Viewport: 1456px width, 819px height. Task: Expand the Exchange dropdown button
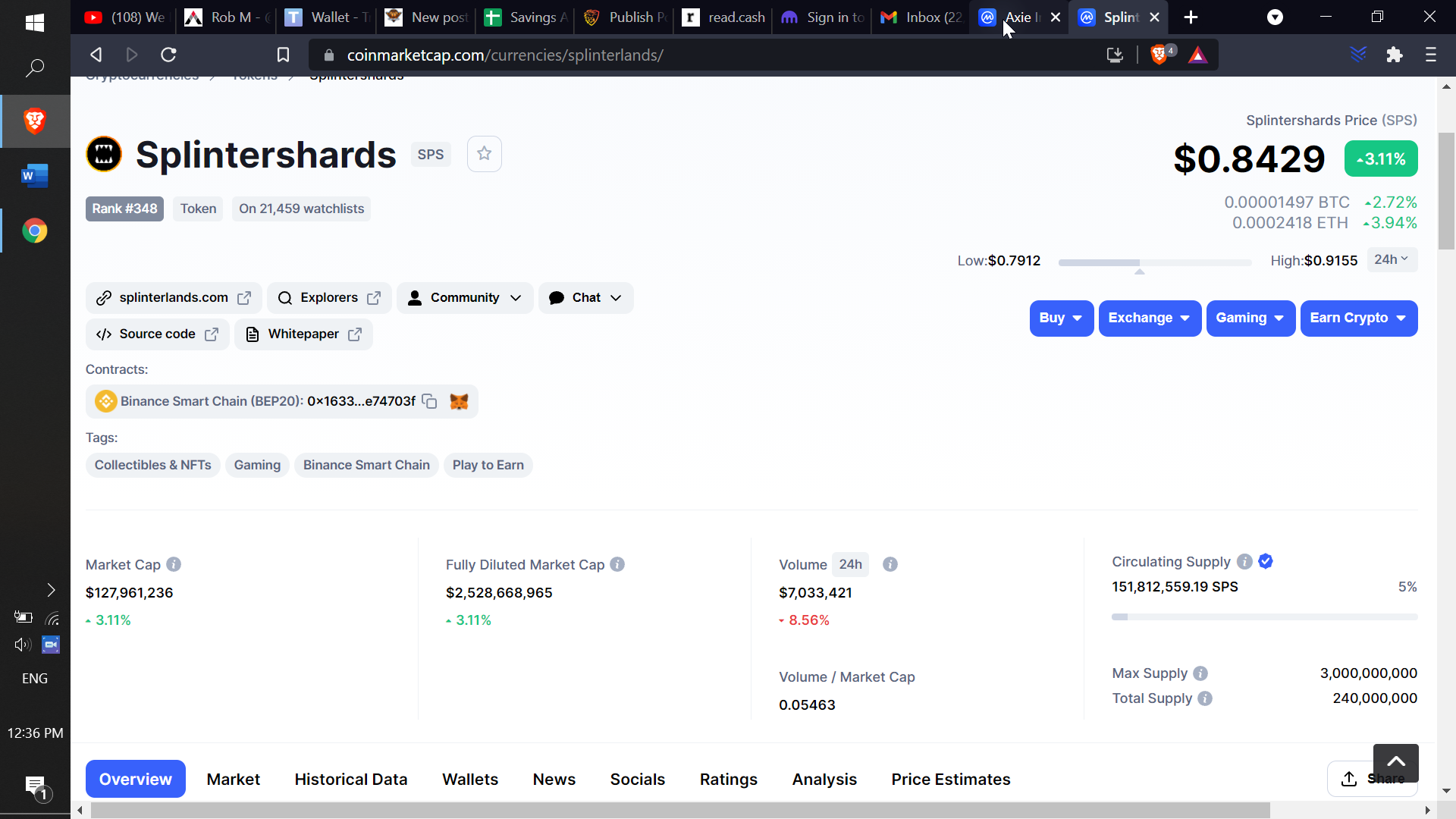(x=1148, y=318)
